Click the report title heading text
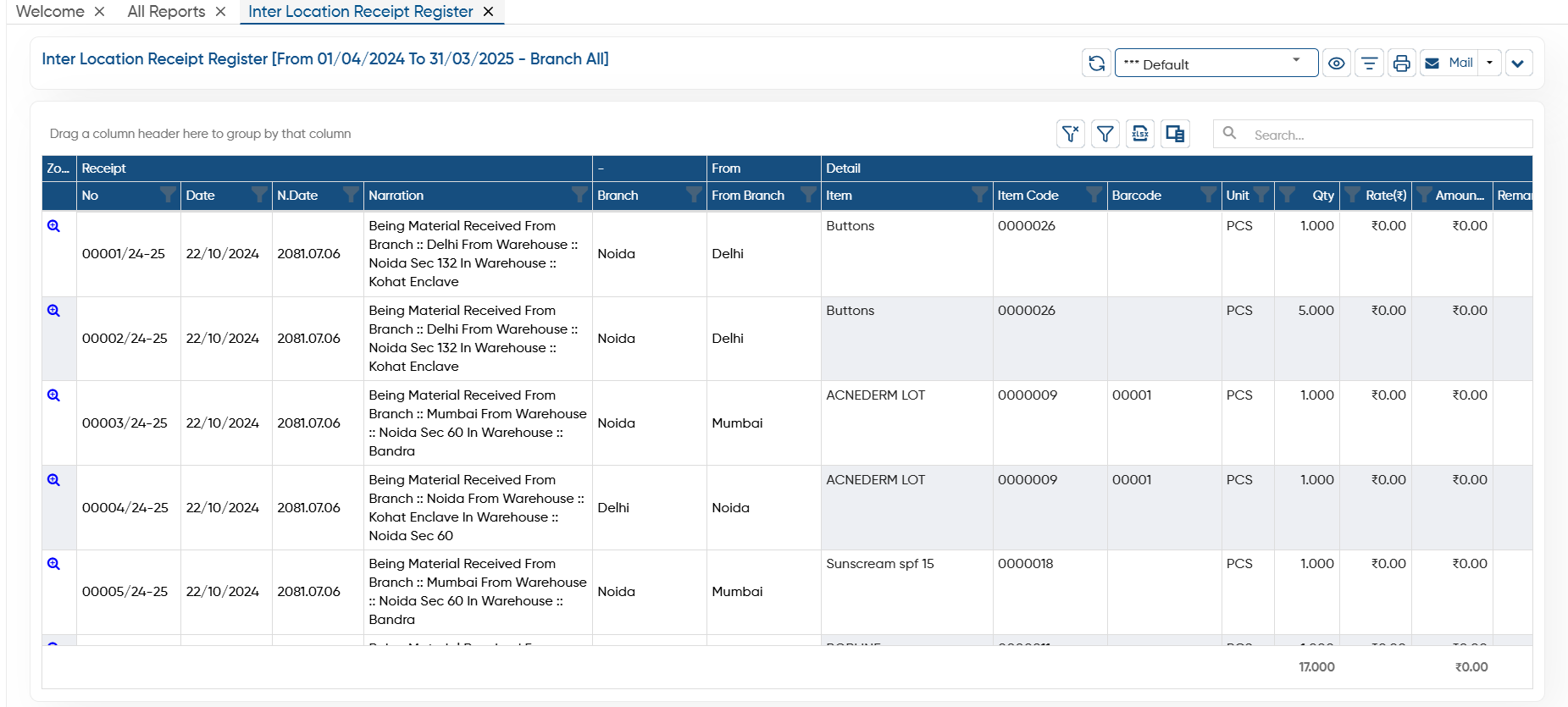Screen dimensions: 1568x707 tap(325, 58)
